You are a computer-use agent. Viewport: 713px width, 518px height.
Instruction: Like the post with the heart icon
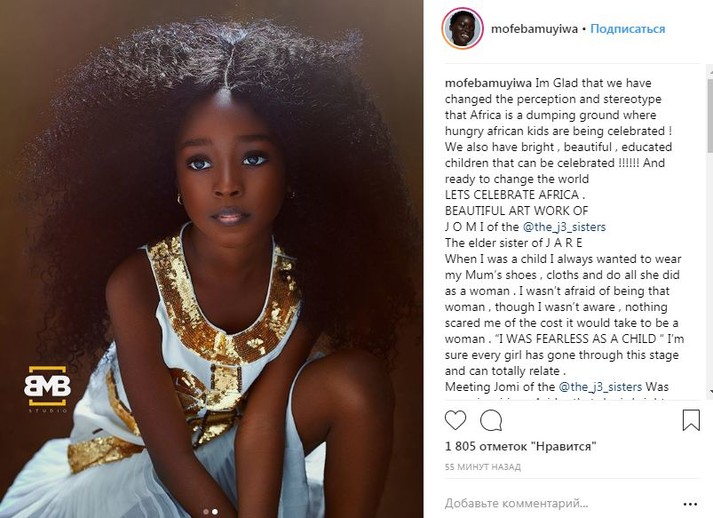click(x=455, y=420)
